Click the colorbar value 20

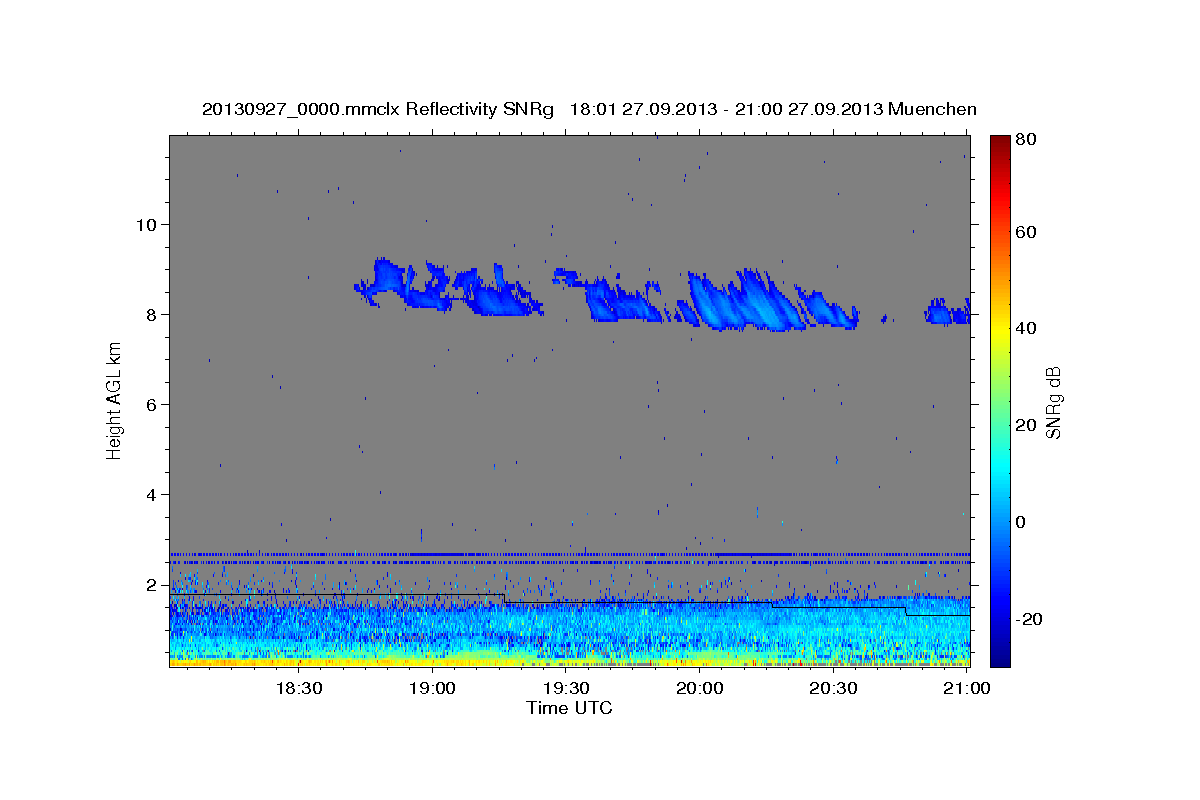pyautogui.click(x=1026, y=425)
